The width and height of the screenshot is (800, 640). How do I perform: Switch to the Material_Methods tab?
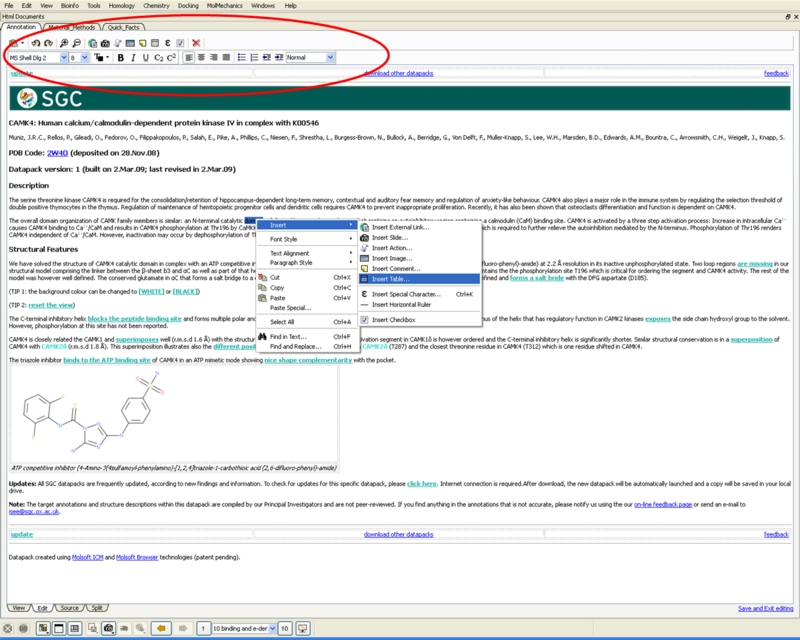(x=71, y=27)
